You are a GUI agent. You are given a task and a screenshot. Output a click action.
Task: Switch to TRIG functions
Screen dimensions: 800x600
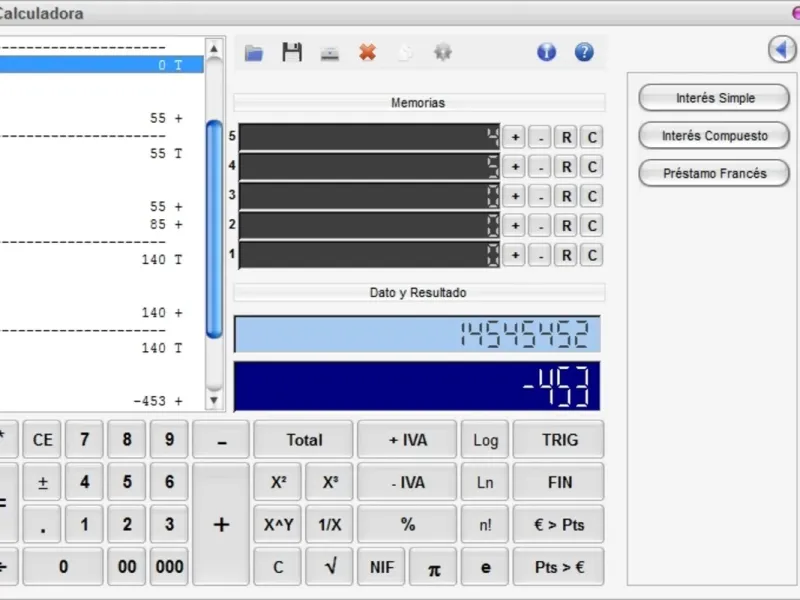(559, 440)
